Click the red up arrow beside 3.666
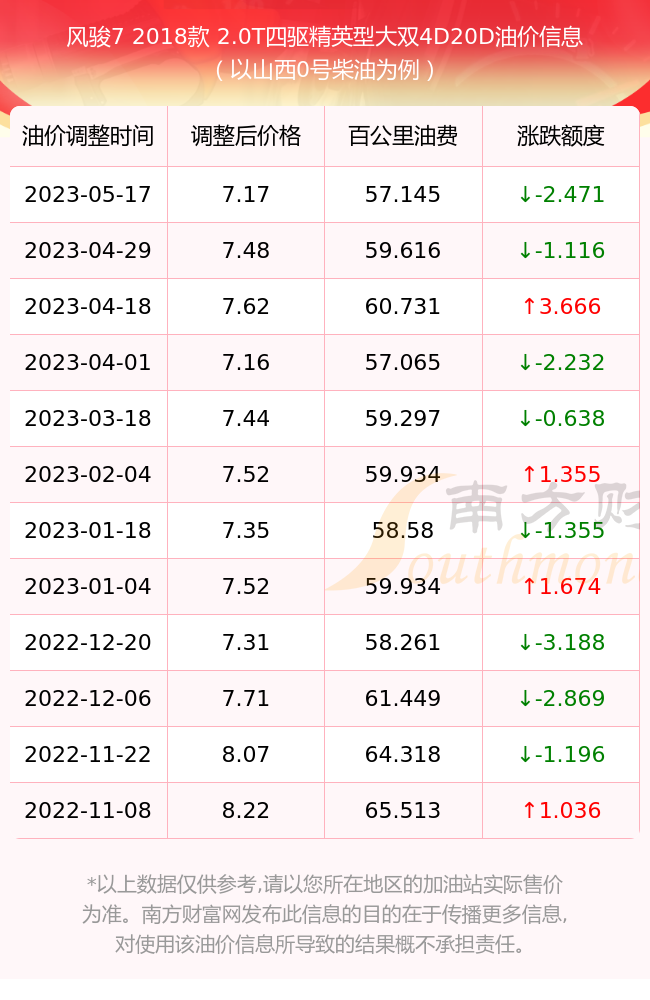This screenshot has height=1000, width=650. pos(529,307)
